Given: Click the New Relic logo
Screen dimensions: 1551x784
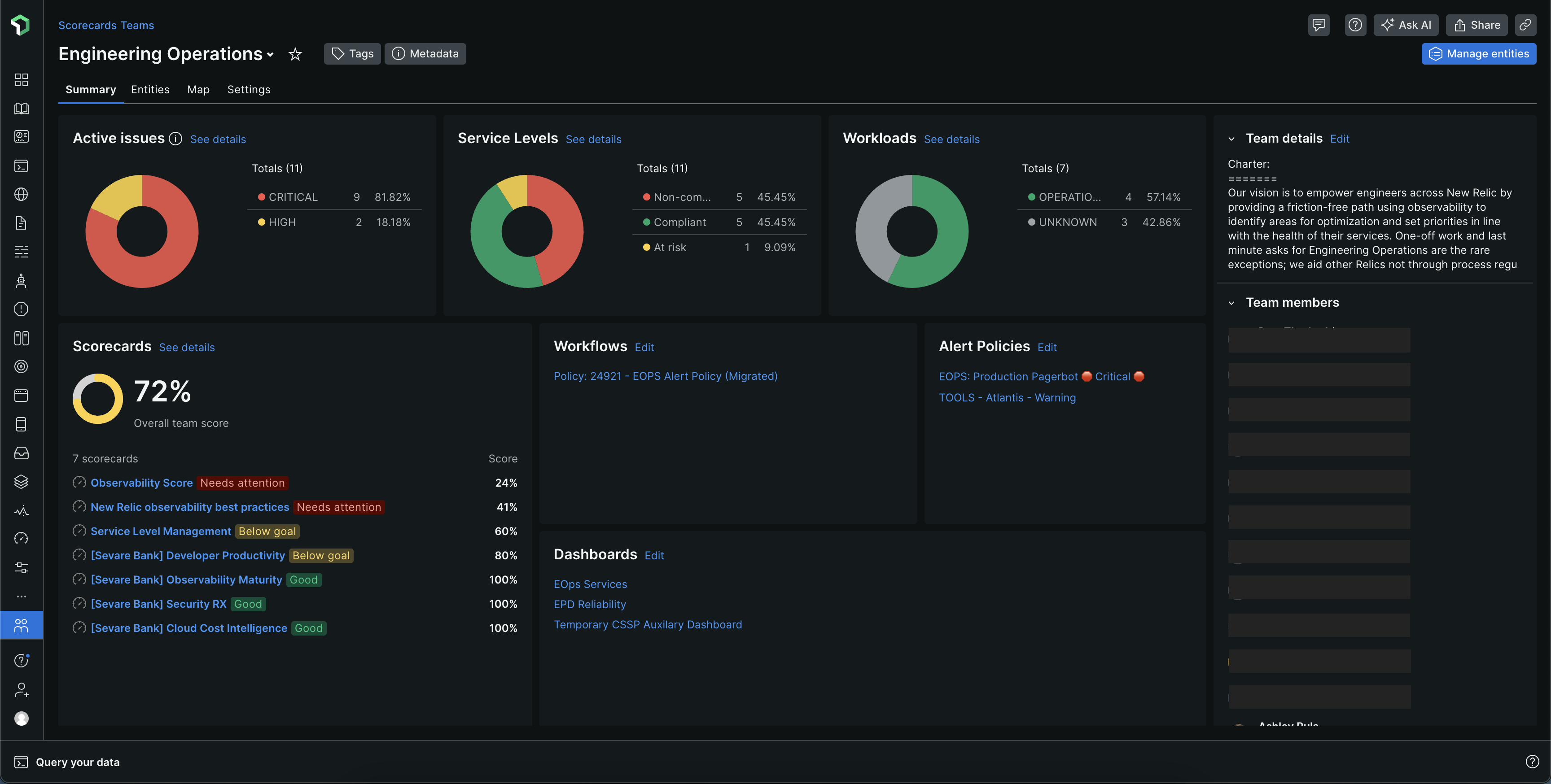Looking at the screenshot, I should [x=21, y=25].
